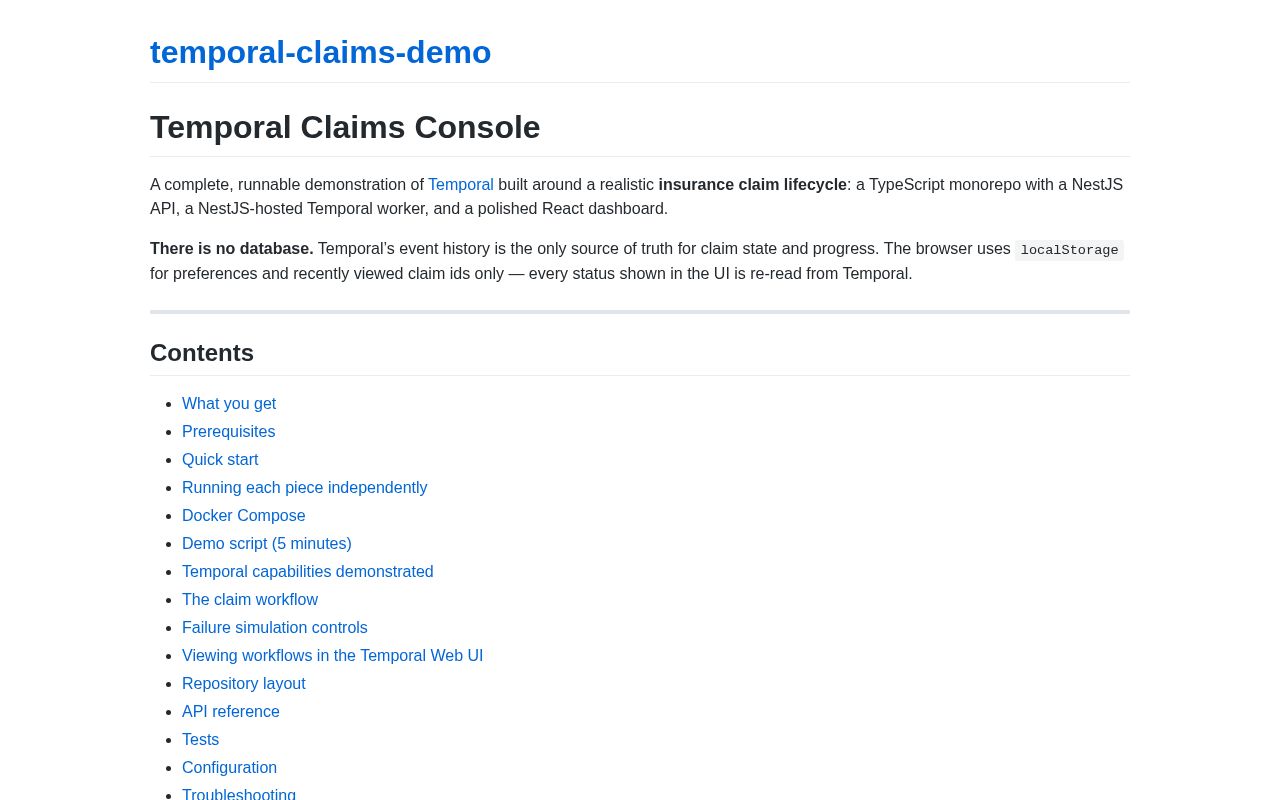1280x800 pixels.
Task: Go to Prerequisites section
Action: pos(228,432)
